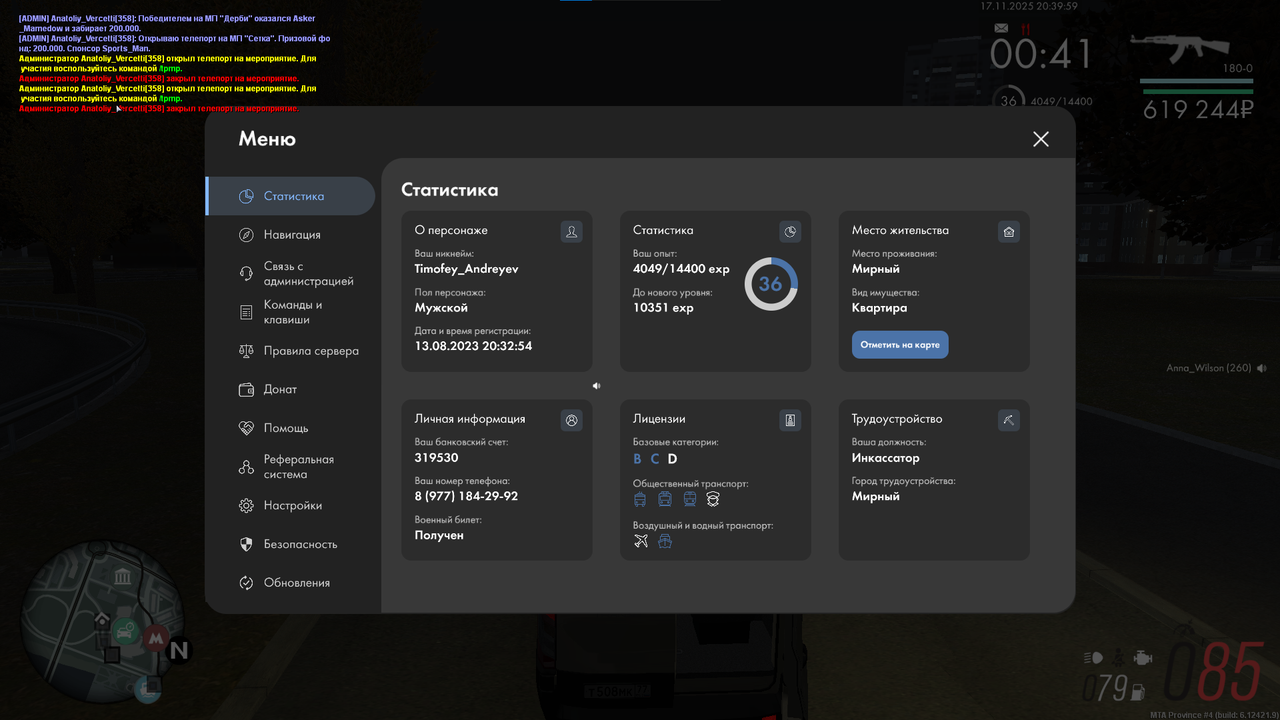Image resolution: width=1280 pixels, height=720 pixels.
Task: Click the Получен military ticket status
Action: (x=439, y=535)
